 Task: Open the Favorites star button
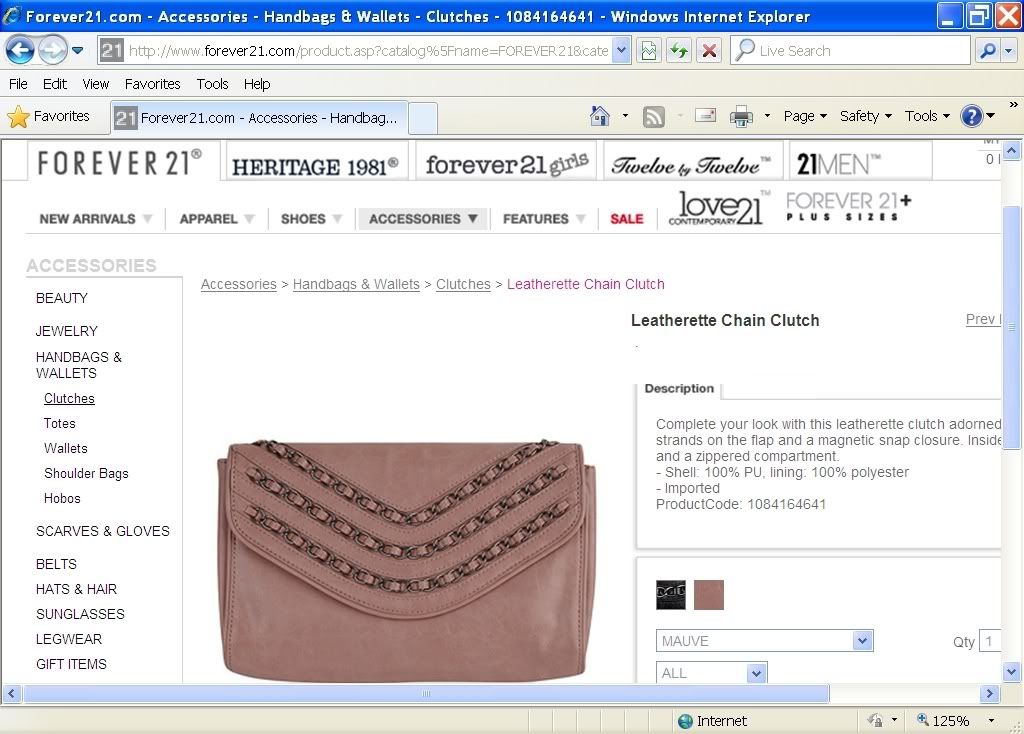tap(48, 116)
